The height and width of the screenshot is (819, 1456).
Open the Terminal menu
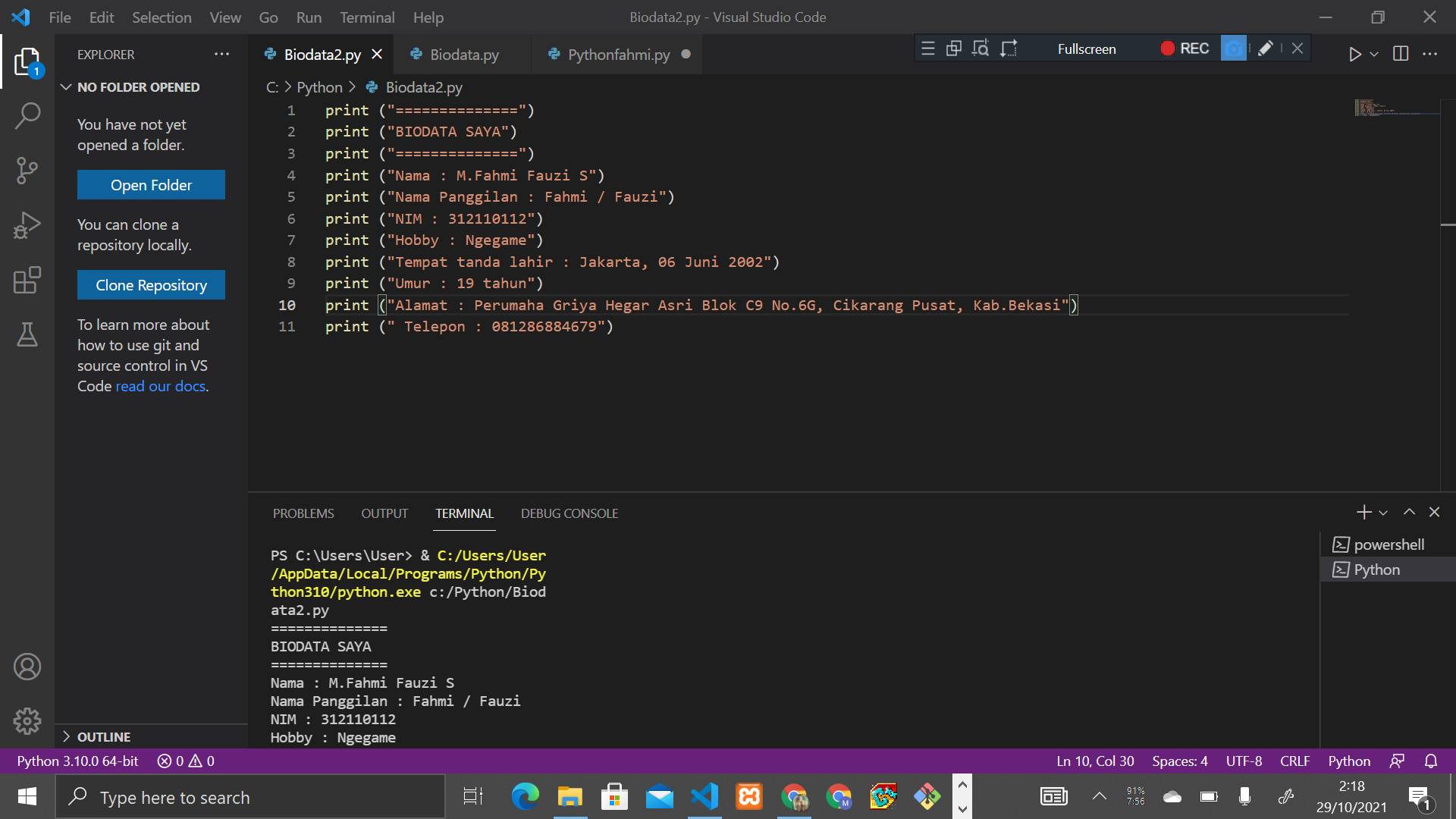[367, 17]
